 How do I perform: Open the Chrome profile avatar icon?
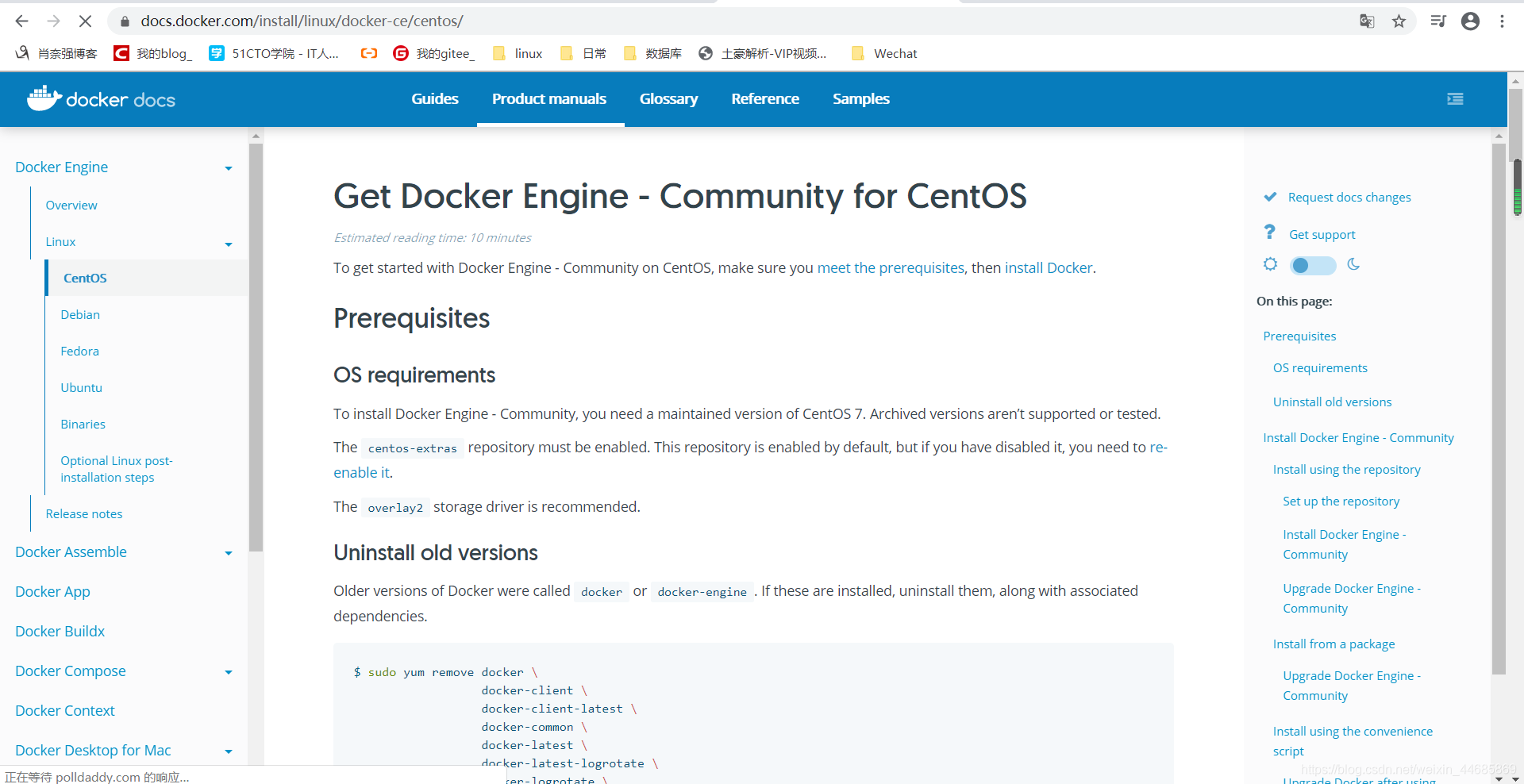pyautogui.click(x=1470, y=21)
